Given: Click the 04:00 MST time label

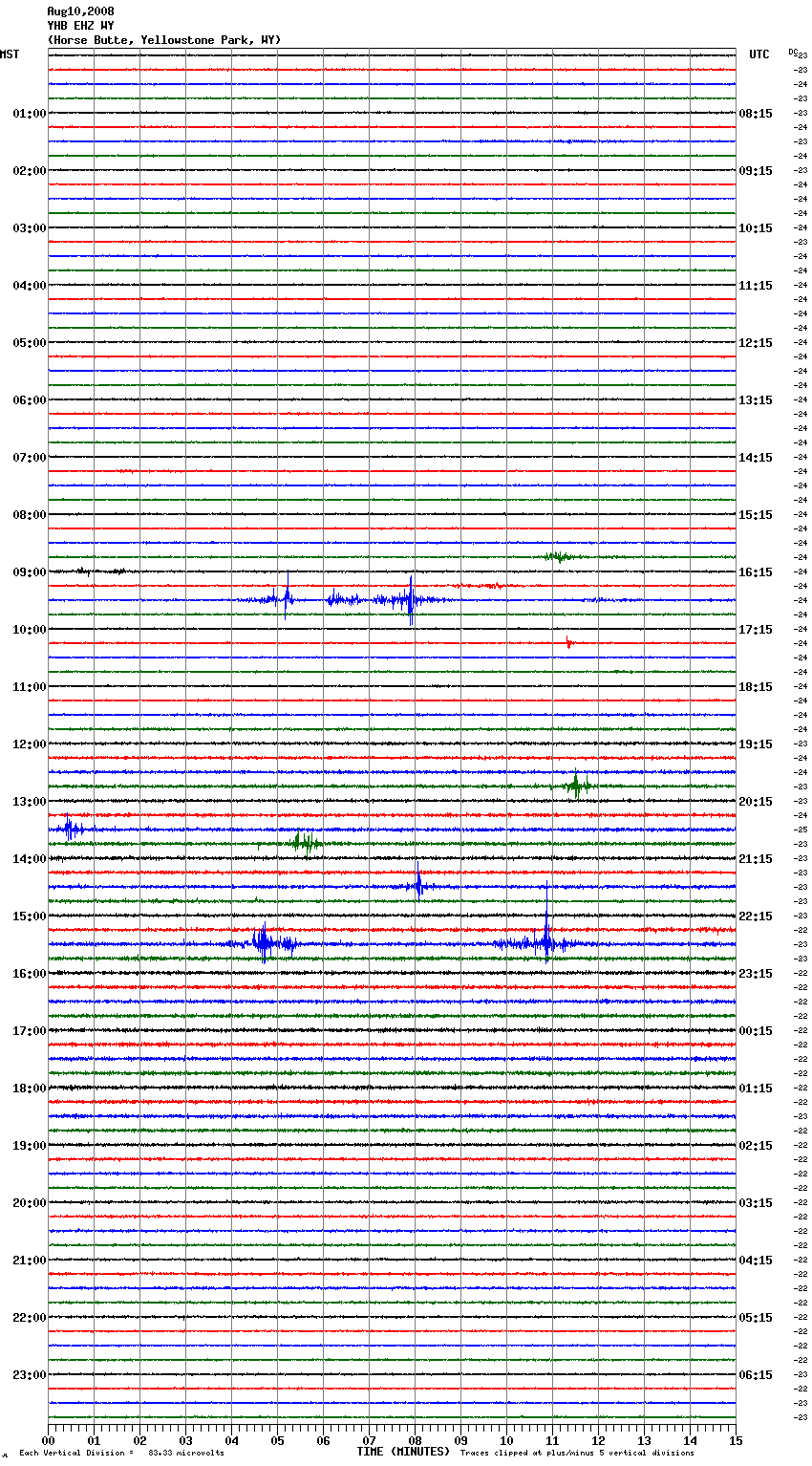Looking at the screenshot, I should pyautogui.click(x=30, y=286).
